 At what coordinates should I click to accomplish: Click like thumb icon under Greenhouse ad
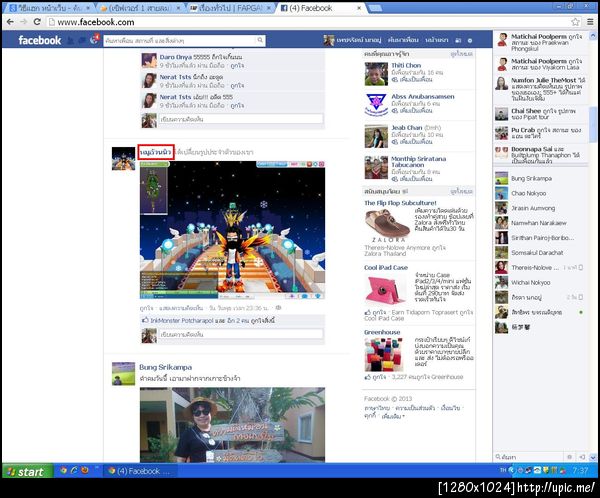point(367,377)
